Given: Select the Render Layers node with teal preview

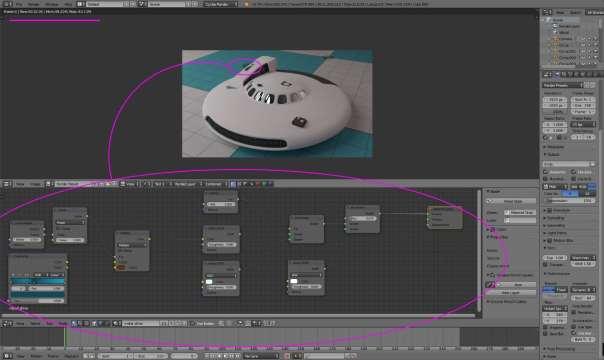Looking at the screenshot, I should (37, 279).
